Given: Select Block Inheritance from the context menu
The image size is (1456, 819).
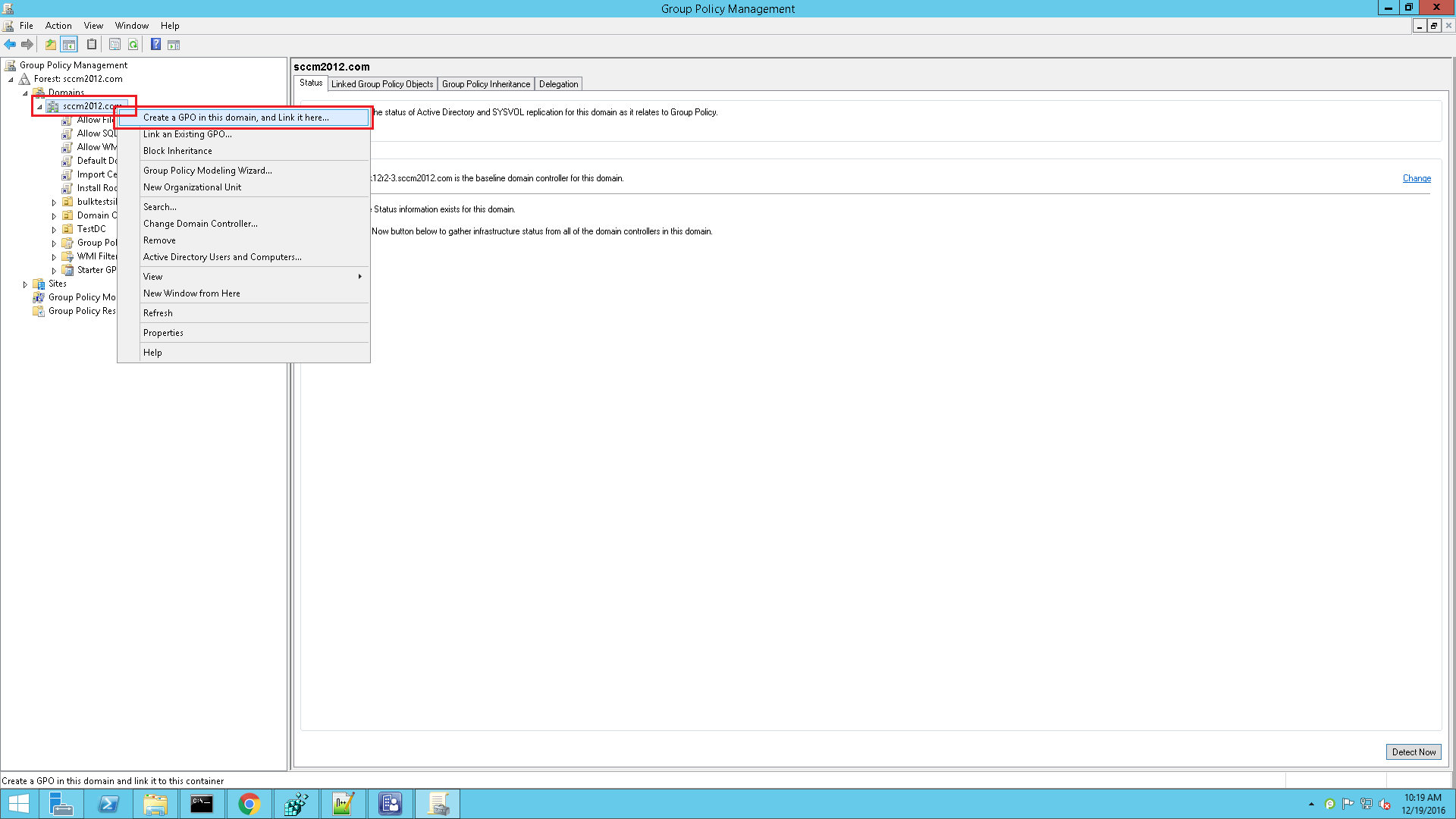Looking at the screenshot, I should pyautogui.click(x=177, y=150).
